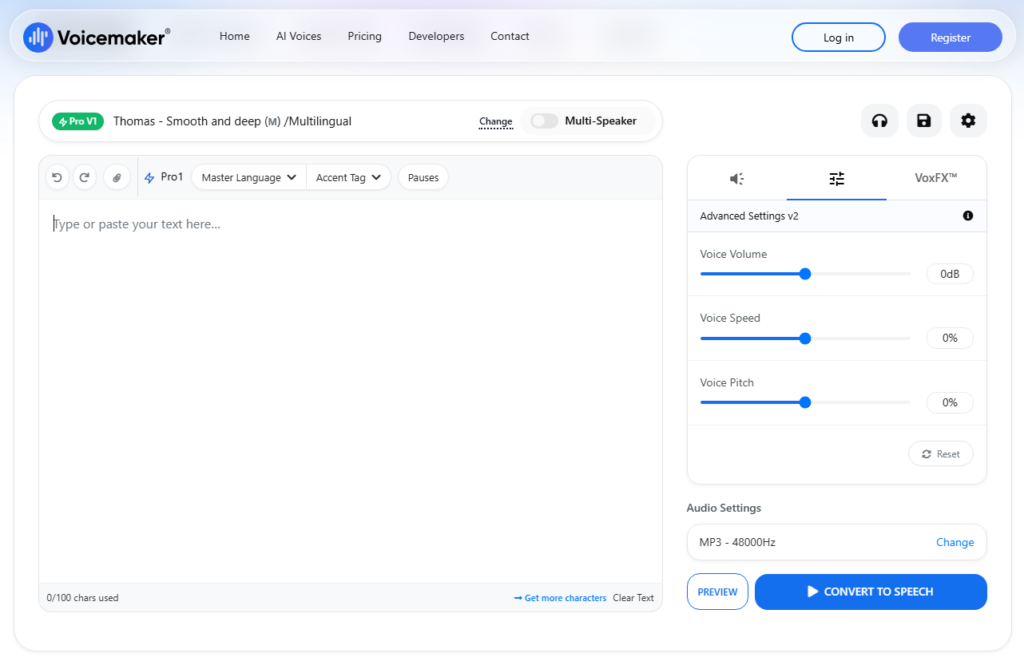Click the Voice Pitch 0% value box
This screenshot has height=665, width=1024.
[950, 402]
